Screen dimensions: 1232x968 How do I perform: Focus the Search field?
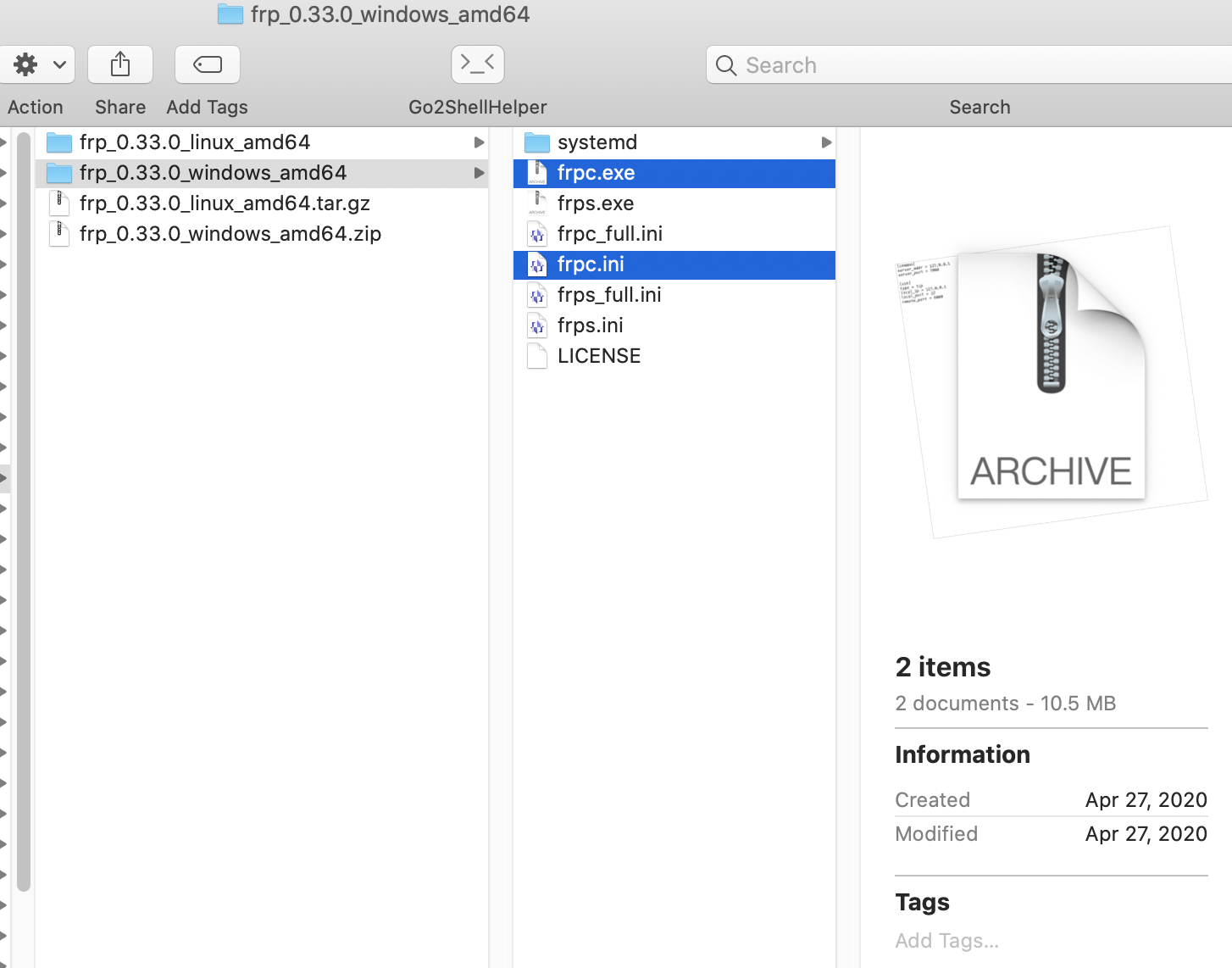(x=969, y=65)
